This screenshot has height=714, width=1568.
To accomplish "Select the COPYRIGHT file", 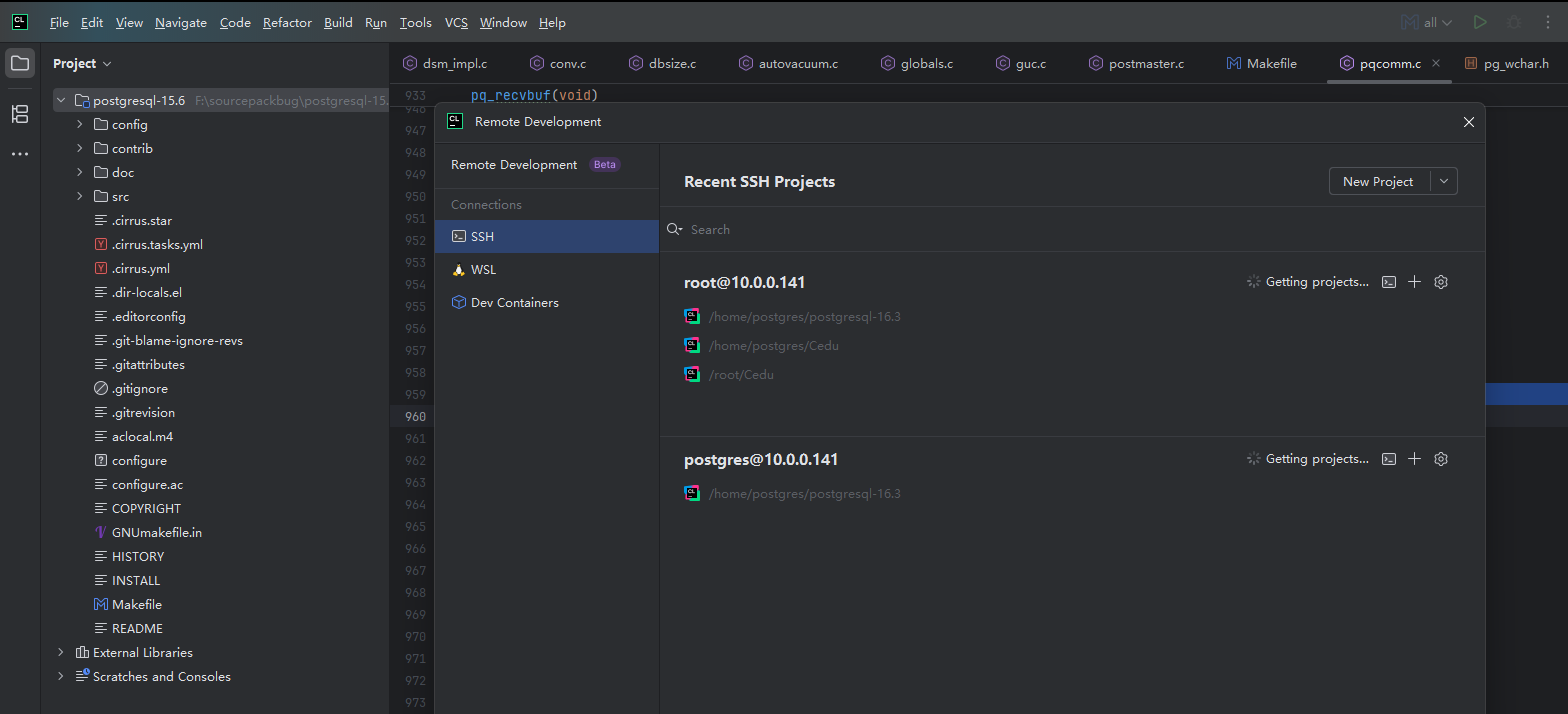I will click(137, 508).
